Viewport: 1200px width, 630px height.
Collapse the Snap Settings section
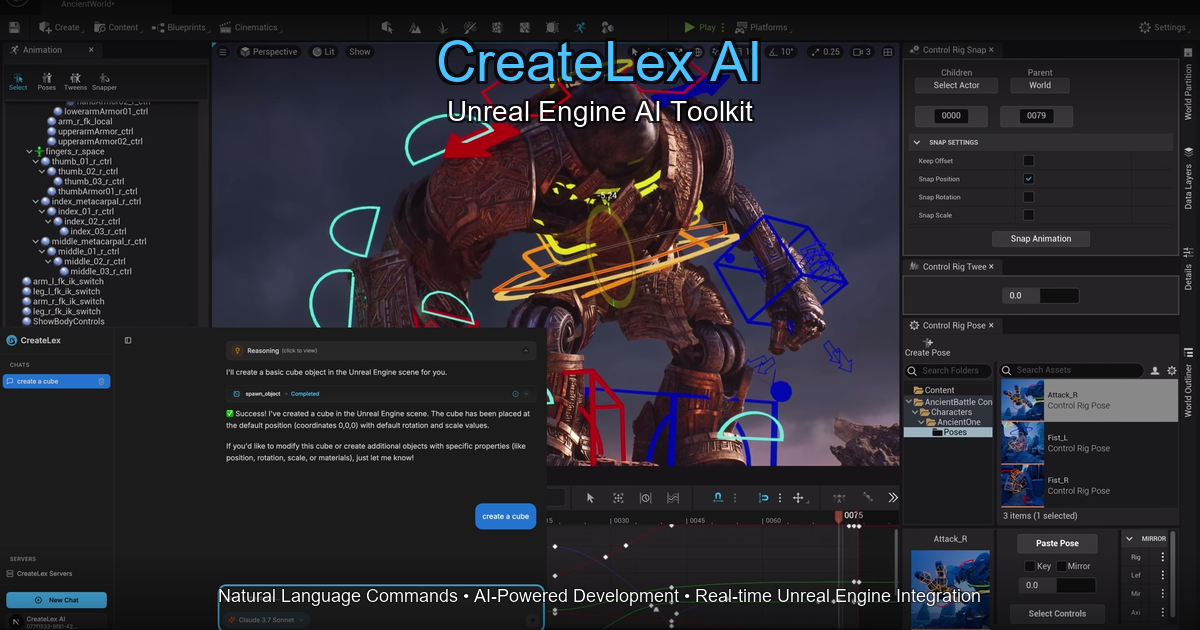(x=917, y=141)
